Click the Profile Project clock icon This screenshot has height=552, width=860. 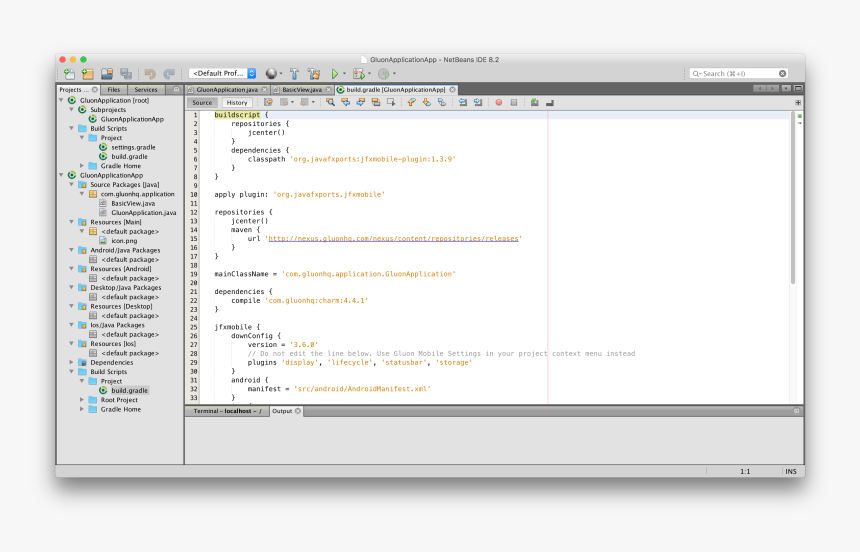pos(383,74)
